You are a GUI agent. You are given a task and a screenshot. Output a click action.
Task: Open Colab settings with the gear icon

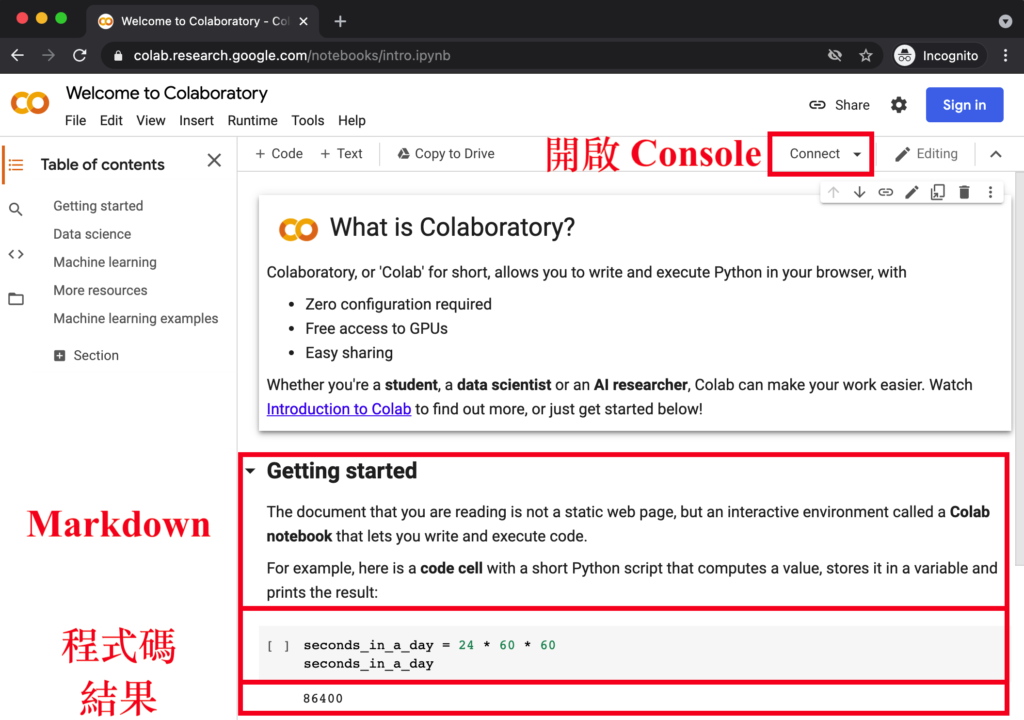[898, 105]
